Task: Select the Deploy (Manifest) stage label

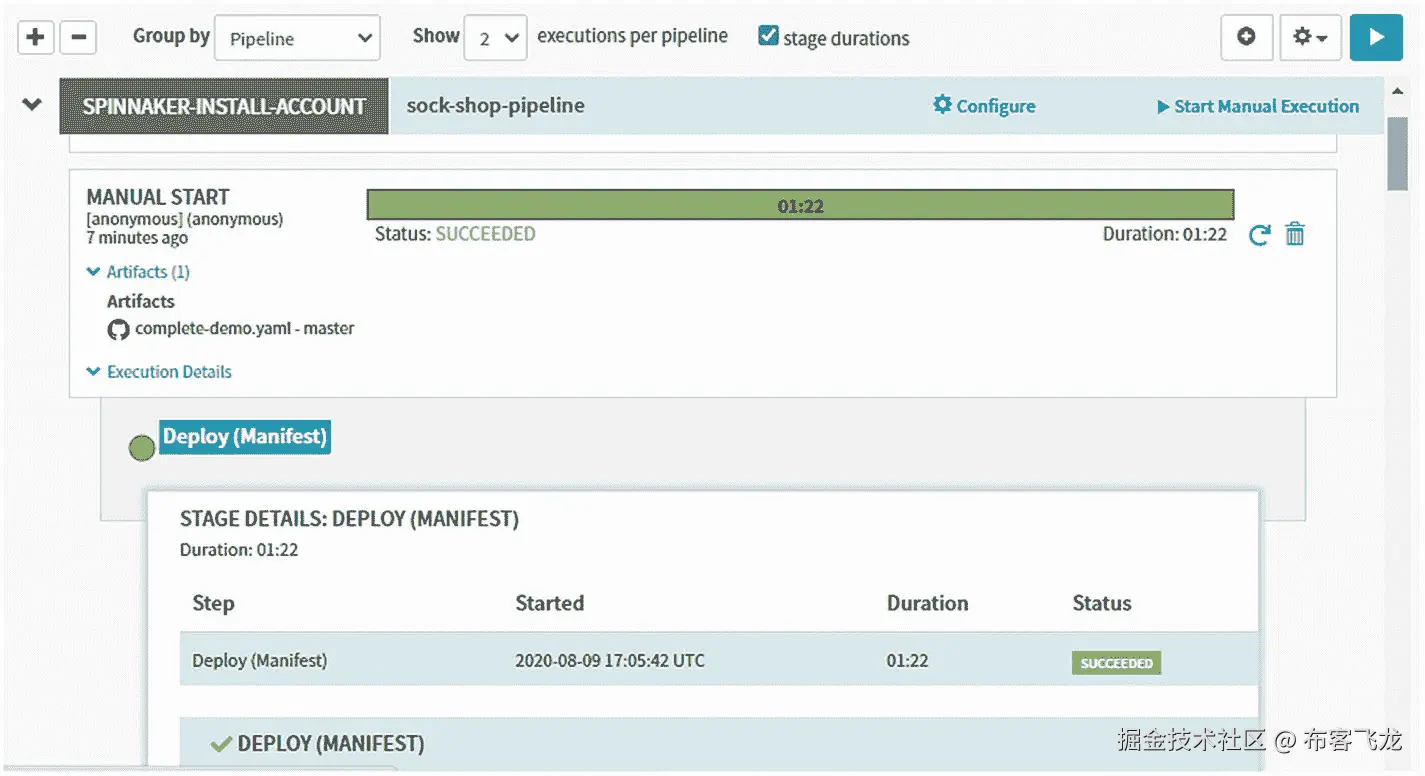Action: pos(245,437)
